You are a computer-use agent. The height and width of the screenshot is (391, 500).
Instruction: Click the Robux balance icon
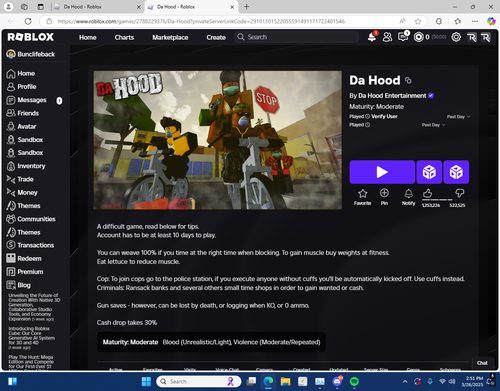(418, 37)
